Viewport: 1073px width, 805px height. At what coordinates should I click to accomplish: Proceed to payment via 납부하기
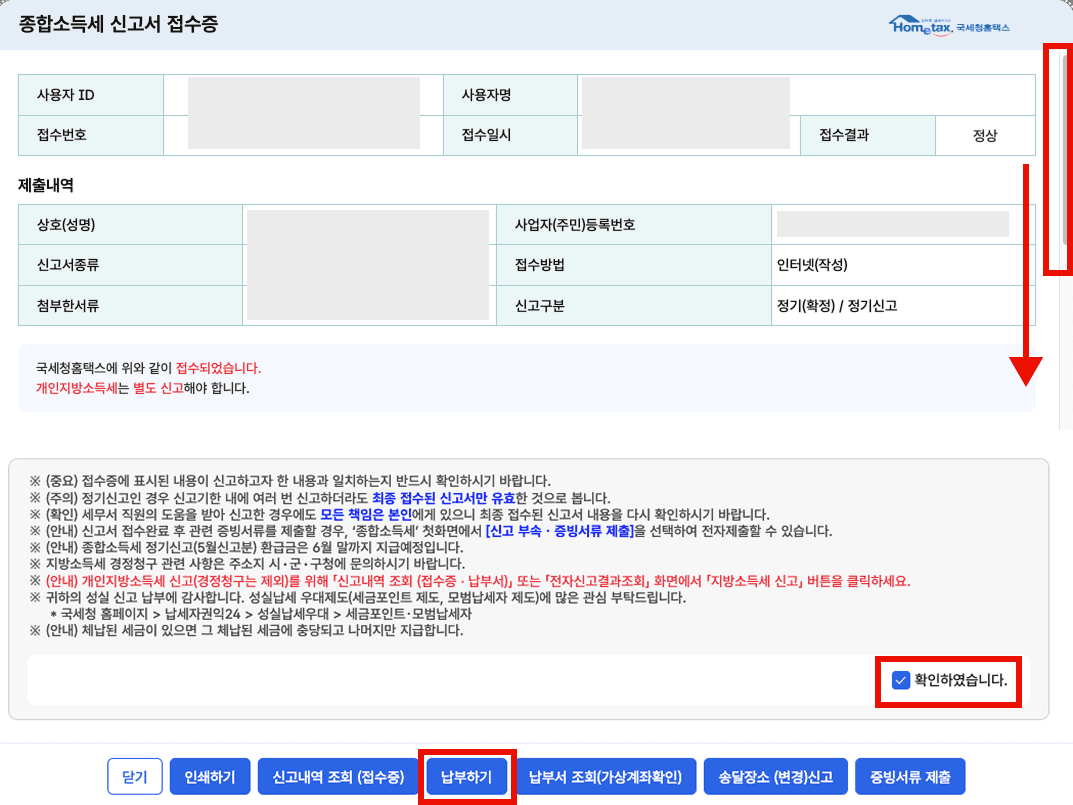click(x=466, y=777)
